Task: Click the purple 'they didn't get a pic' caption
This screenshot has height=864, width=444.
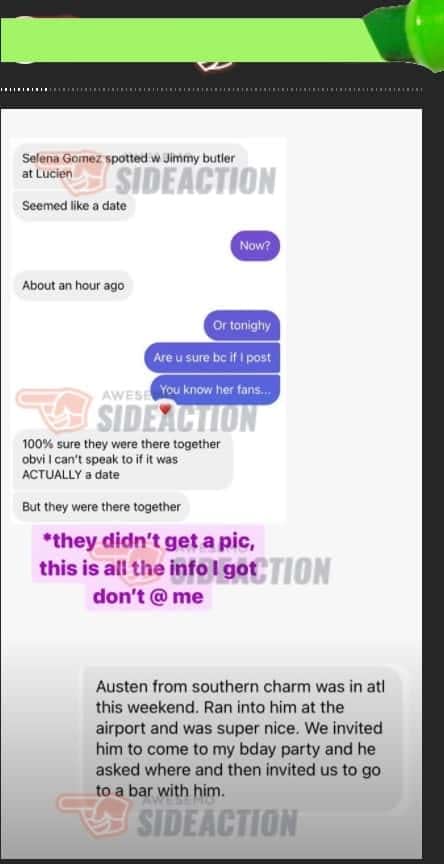Action: pos(148,568)
